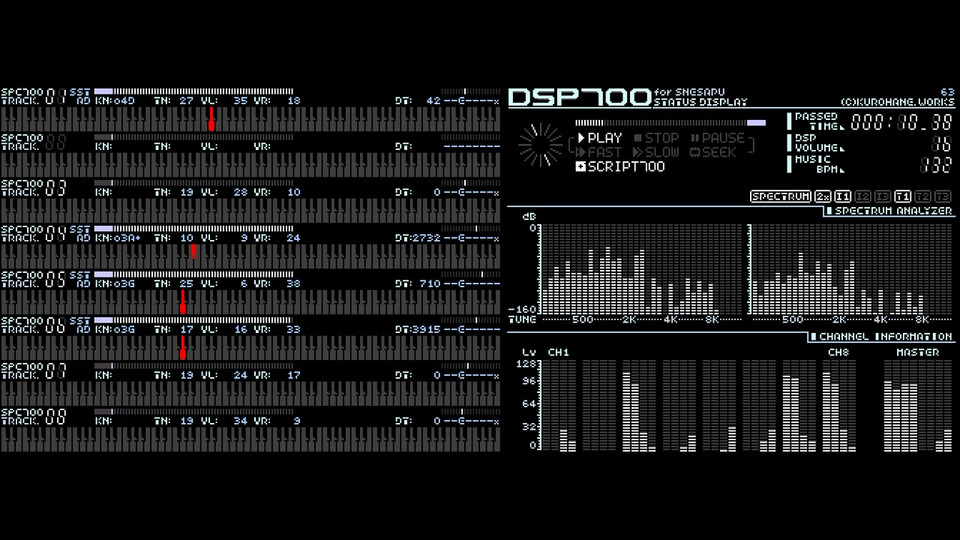Click the playback progress bar end marker
The image size is (960, 540).
pos(756,123)
